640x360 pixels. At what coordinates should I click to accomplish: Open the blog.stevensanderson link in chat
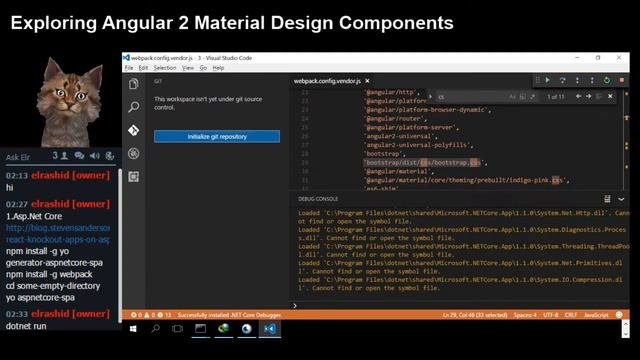pyautogui.click(x=58, y=233)
